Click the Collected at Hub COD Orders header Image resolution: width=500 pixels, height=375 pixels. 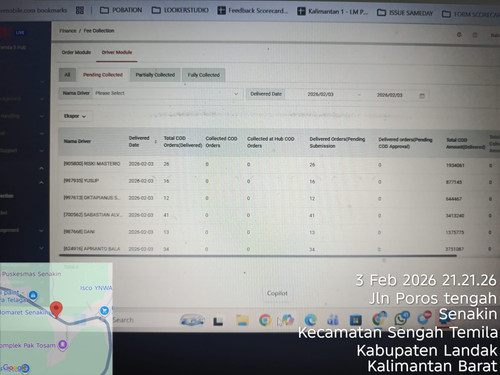[x=270, y=142]
